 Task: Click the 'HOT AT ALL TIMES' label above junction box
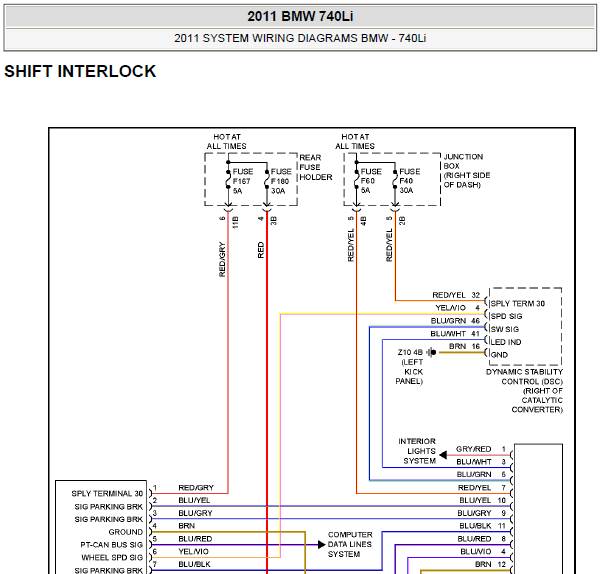(355, 141)
